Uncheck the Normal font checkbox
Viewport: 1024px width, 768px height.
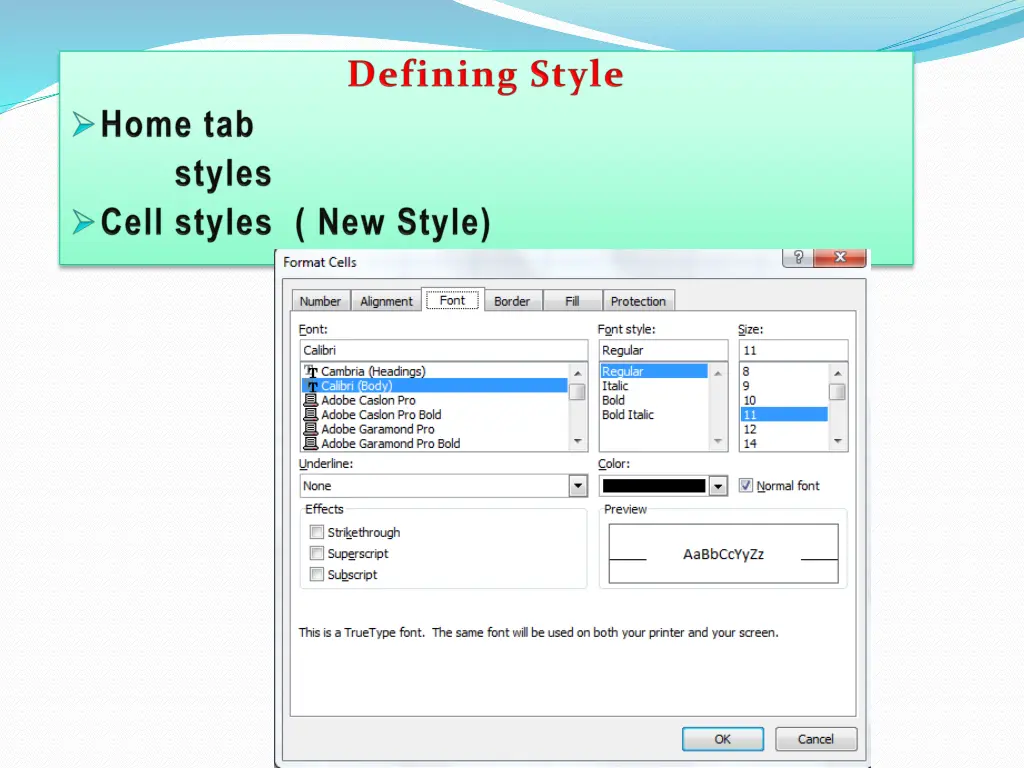746,486
